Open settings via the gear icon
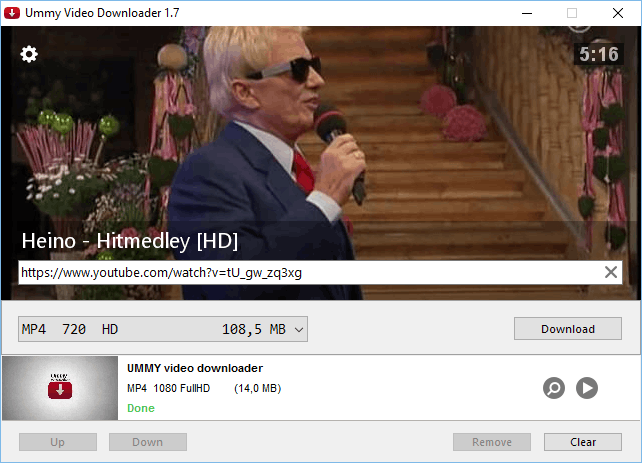The width and height of the screenshot is (642, 463). tap(29, 54)
